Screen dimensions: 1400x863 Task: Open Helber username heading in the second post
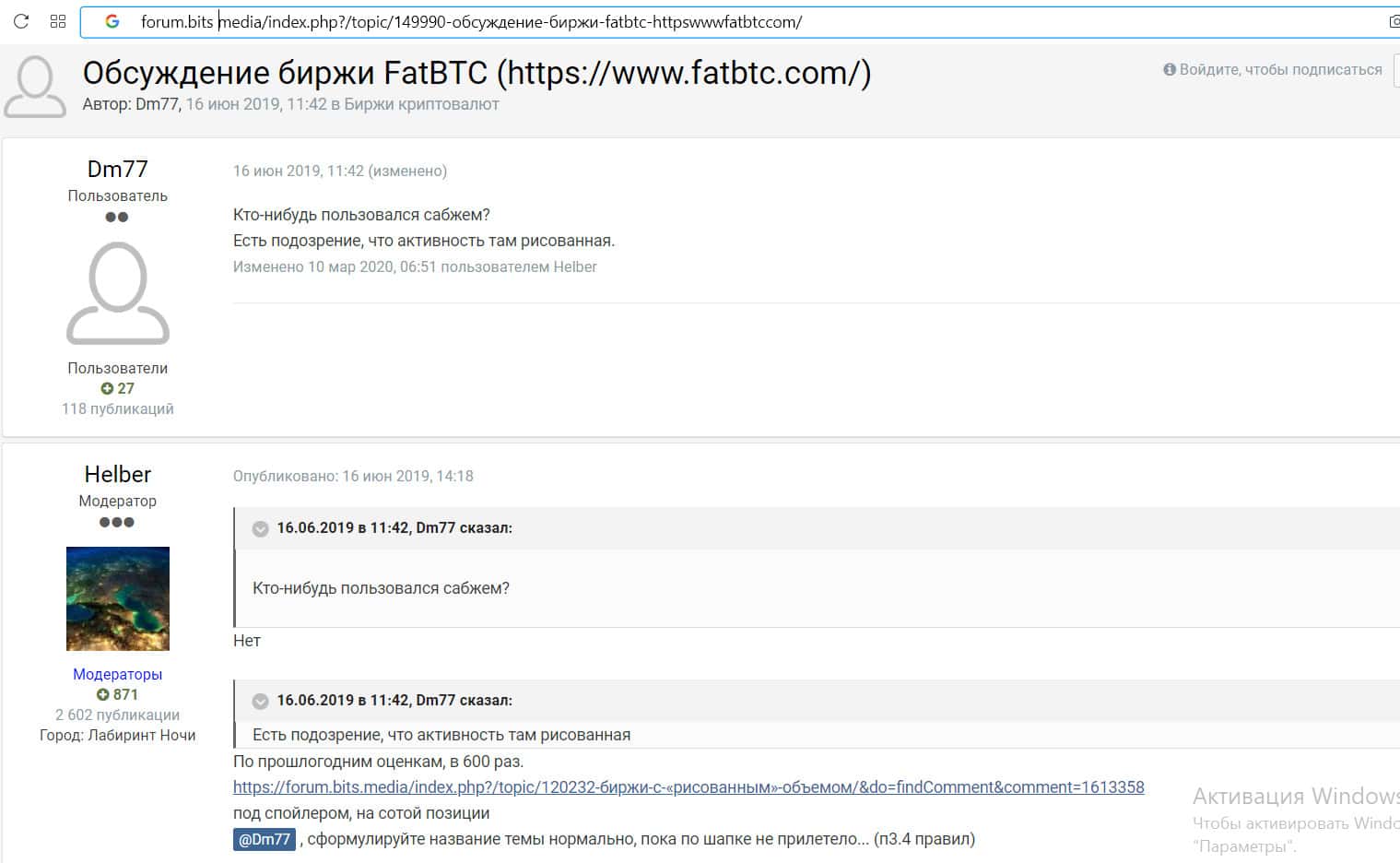(x=118, y=474)
